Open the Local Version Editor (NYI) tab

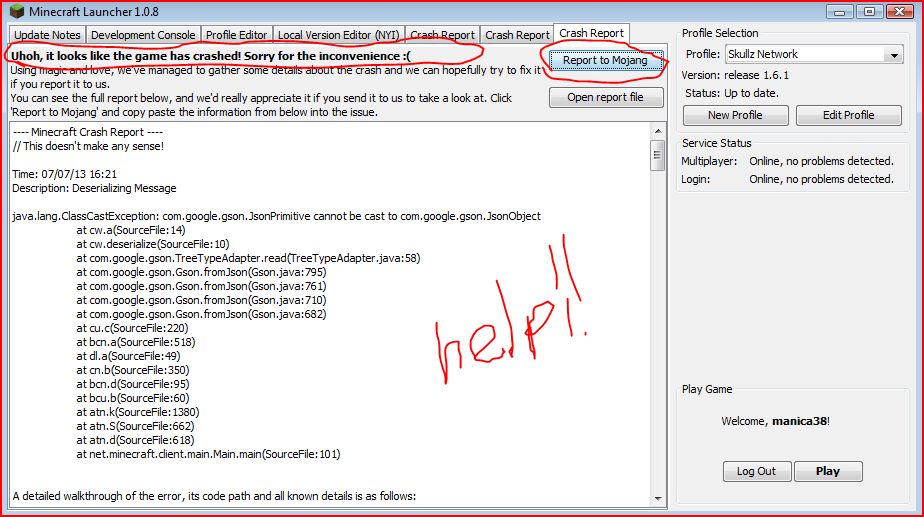pyautogui.click(x=338, y=35)
